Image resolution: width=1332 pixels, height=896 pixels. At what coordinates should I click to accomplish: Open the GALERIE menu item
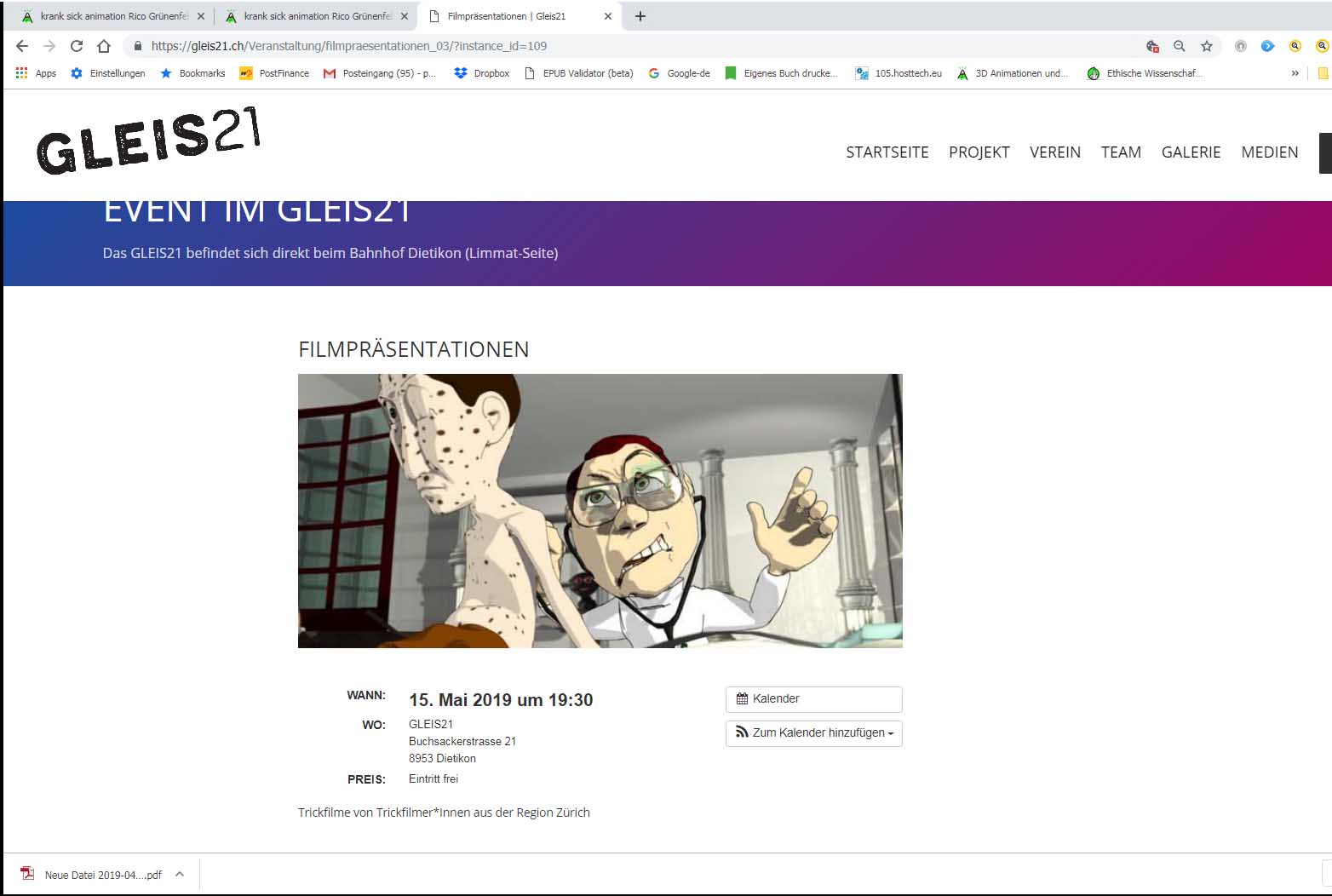click(x=1191, y=152)
